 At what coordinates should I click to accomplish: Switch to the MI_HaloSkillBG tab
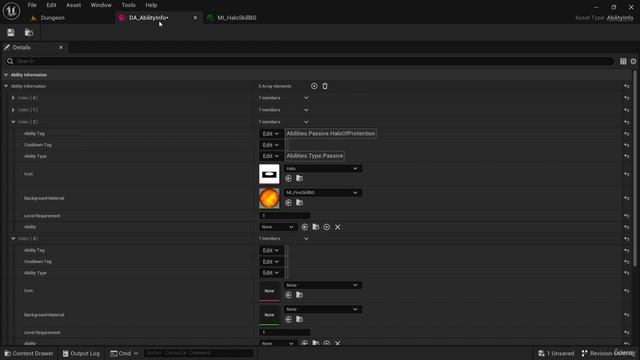pyautogui.click(x=237, y=18)
